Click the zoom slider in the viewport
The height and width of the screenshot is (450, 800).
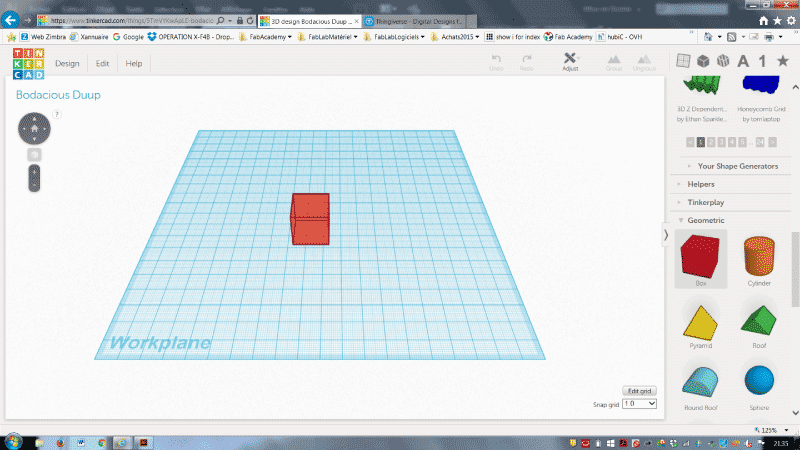(x=34, y=178)
